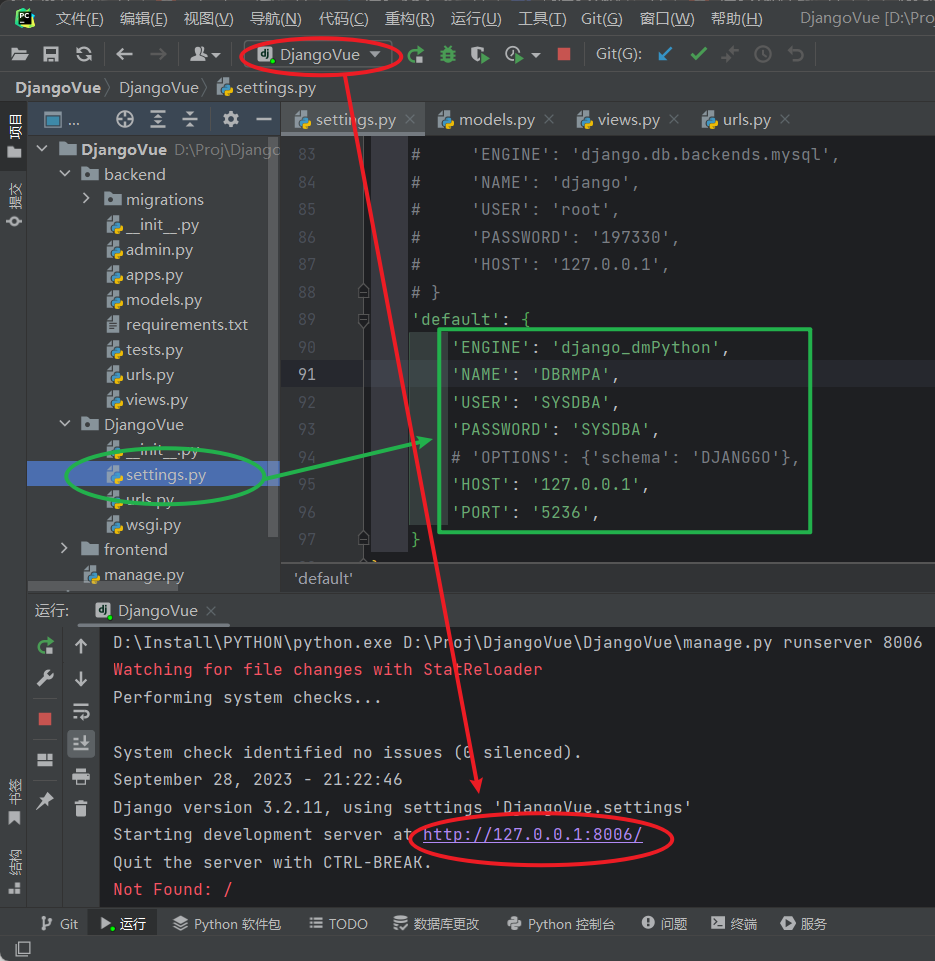
Task: Click the Save All toolbar icon
Action: click(51, 55)
